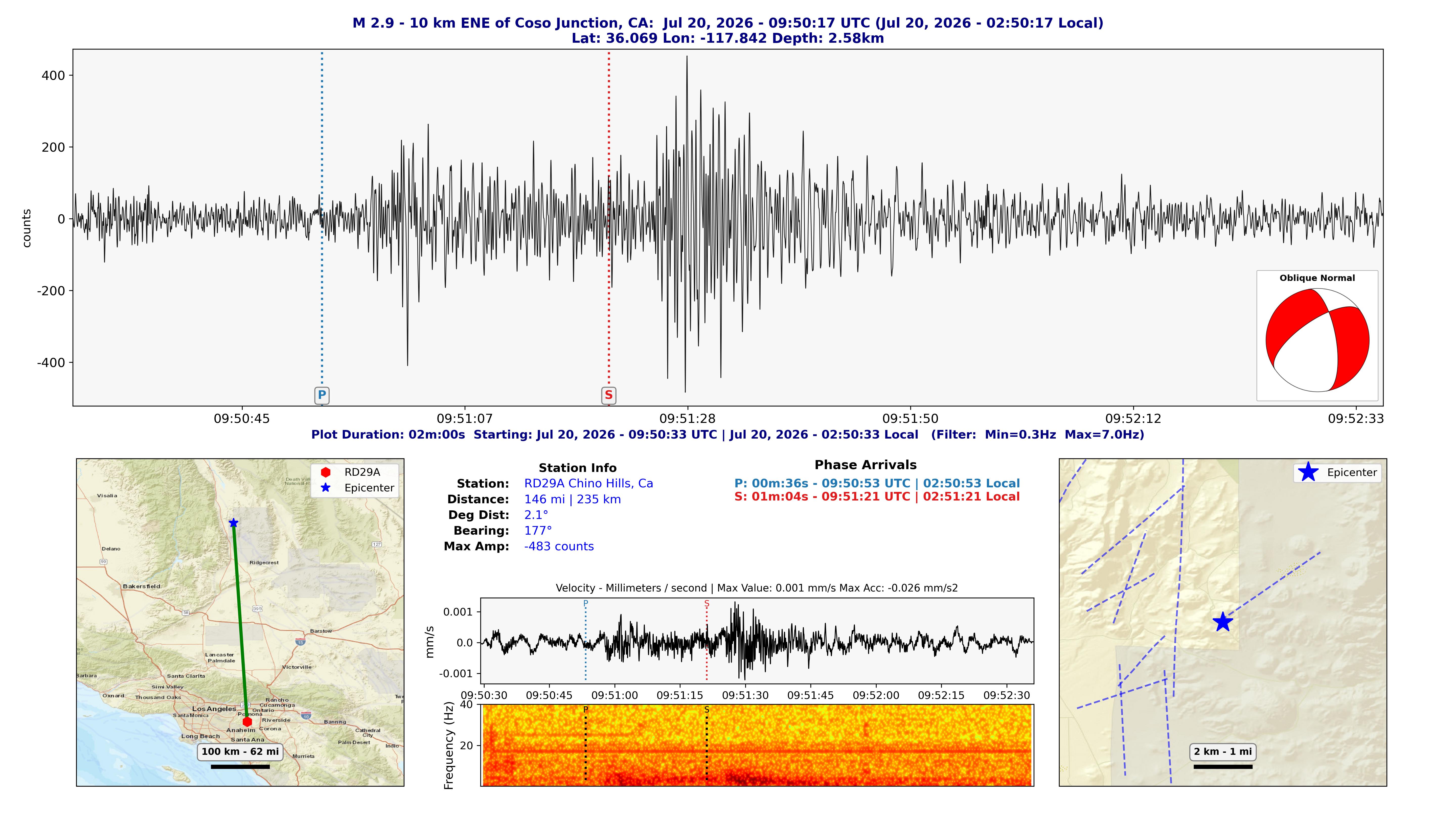The image size is (1456, 819).
Task: Click the station value 'RD29A Chino Hills, Ca'
Action: click(588, 484)
